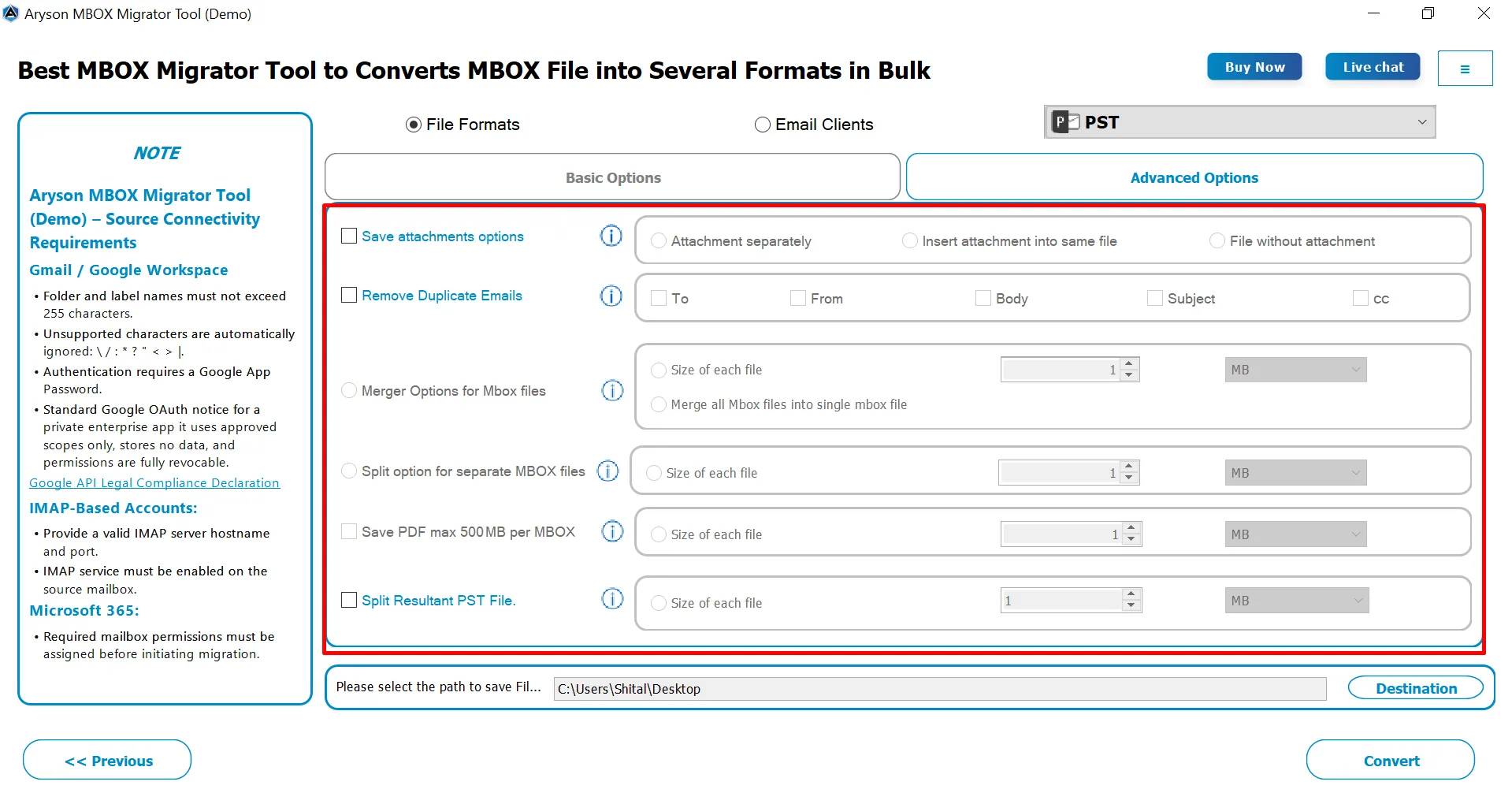
Task: Switch to the Advanced Options tab
Action: tap(1194, 177)
